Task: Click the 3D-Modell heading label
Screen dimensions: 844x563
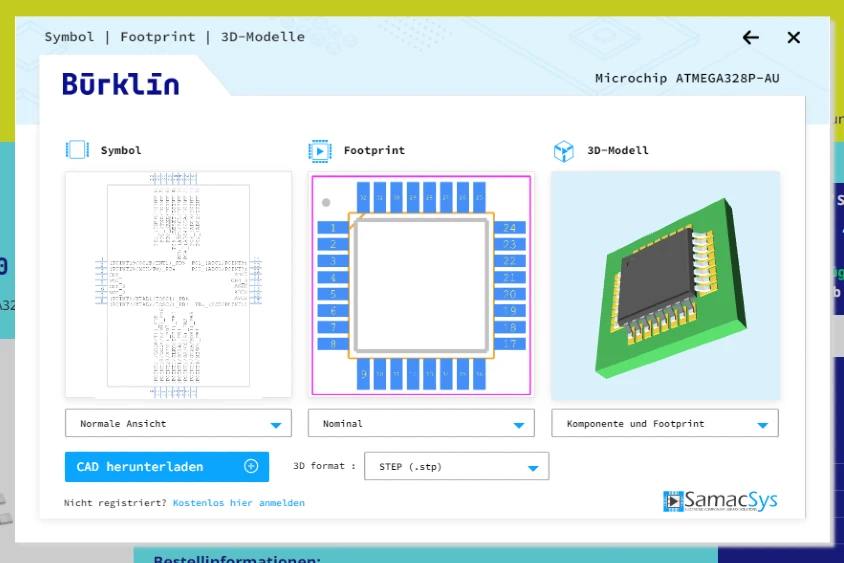Action: click(x=618, y=151)
